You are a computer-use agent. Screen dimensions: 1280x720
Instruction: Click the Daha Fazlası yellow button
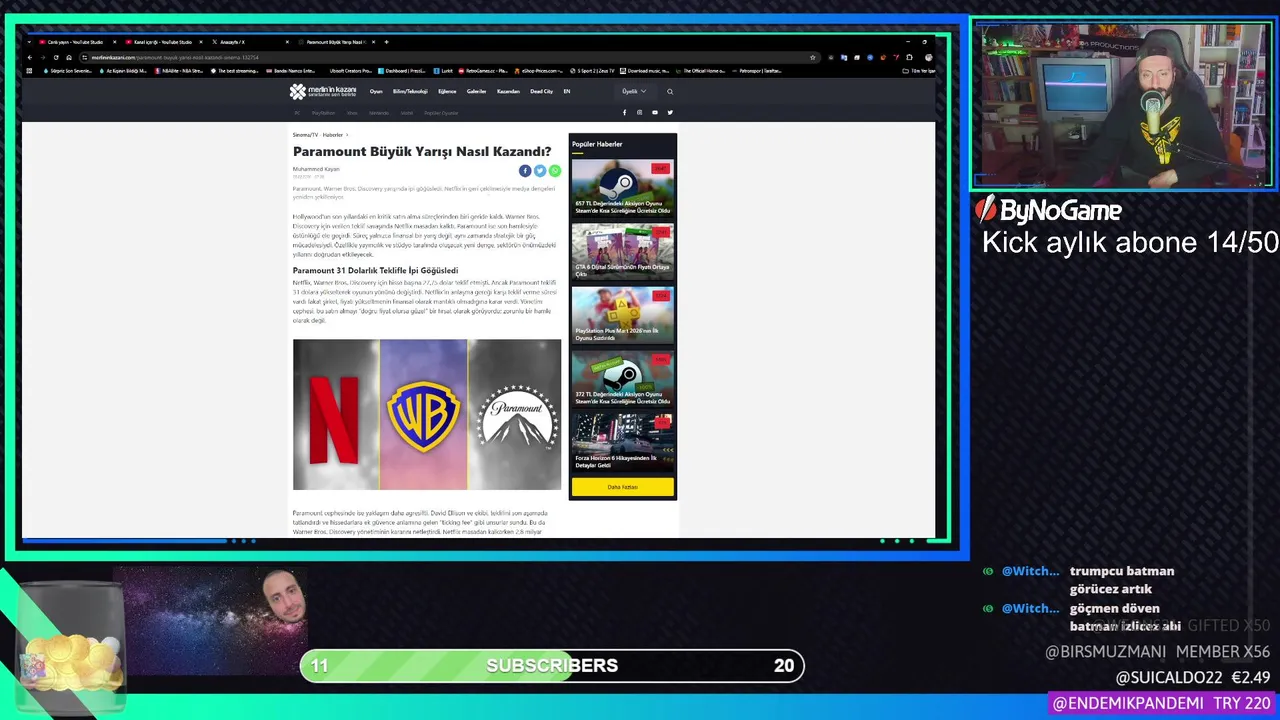point(622,487)
